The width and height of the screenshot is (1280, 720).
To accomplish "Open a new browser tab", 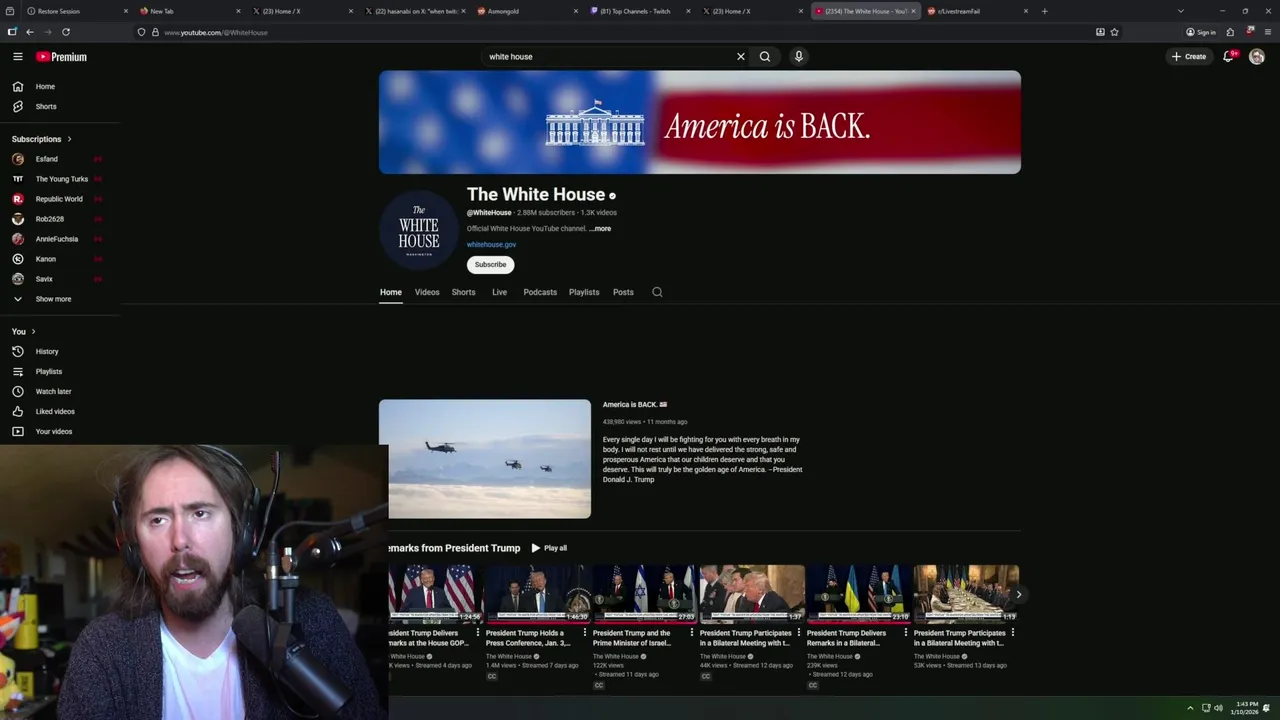I will pos(1044,11).
